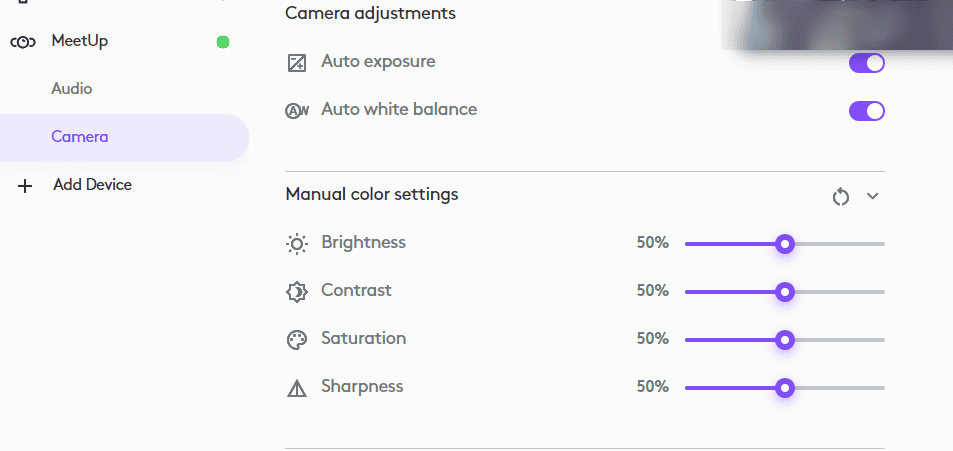
Task: Click the Auto white balance icon
Action: 297,111
